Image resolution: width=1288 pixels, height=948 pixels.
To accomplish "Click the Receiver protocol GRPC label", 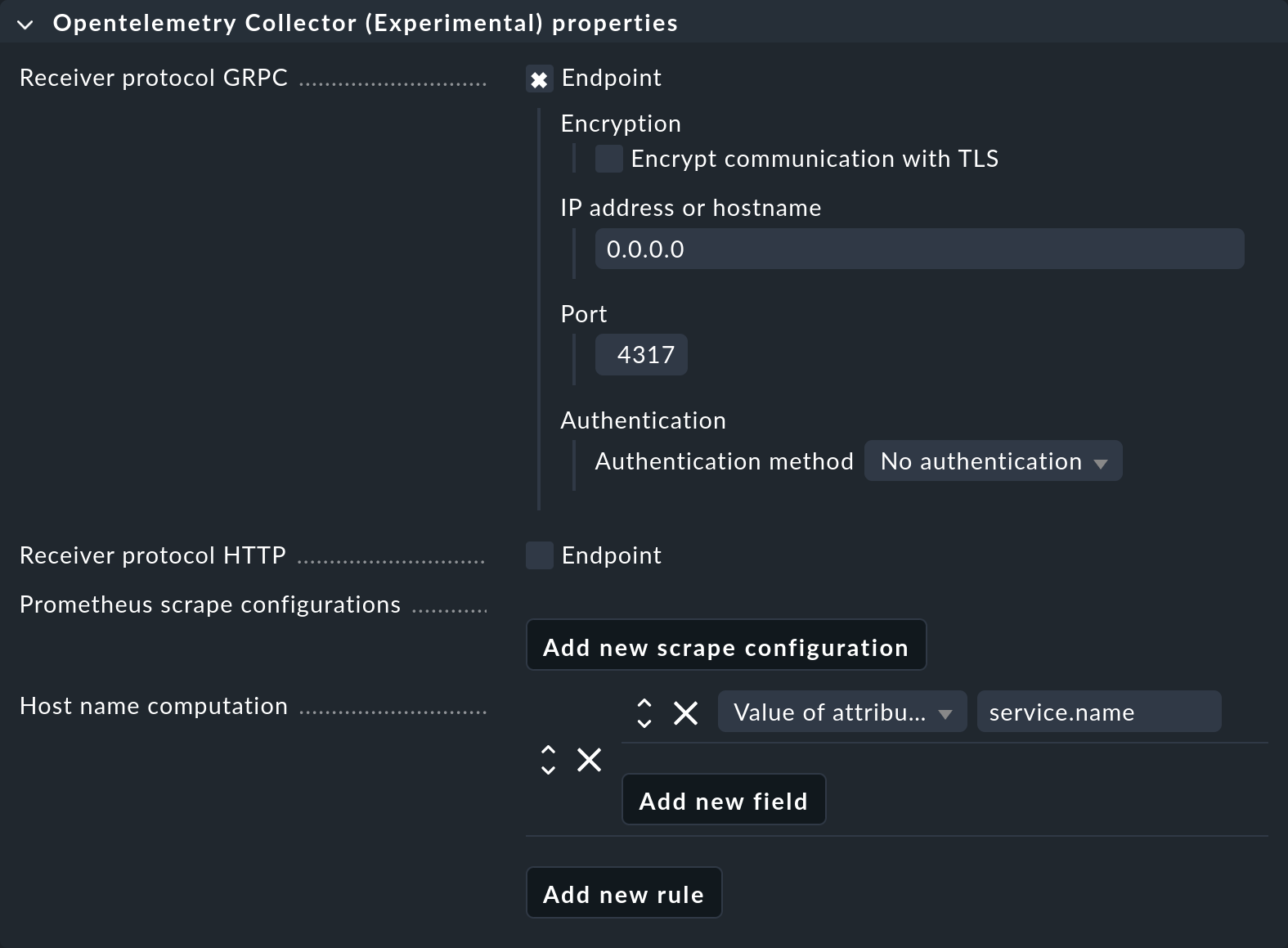I will tap(154, 78).
